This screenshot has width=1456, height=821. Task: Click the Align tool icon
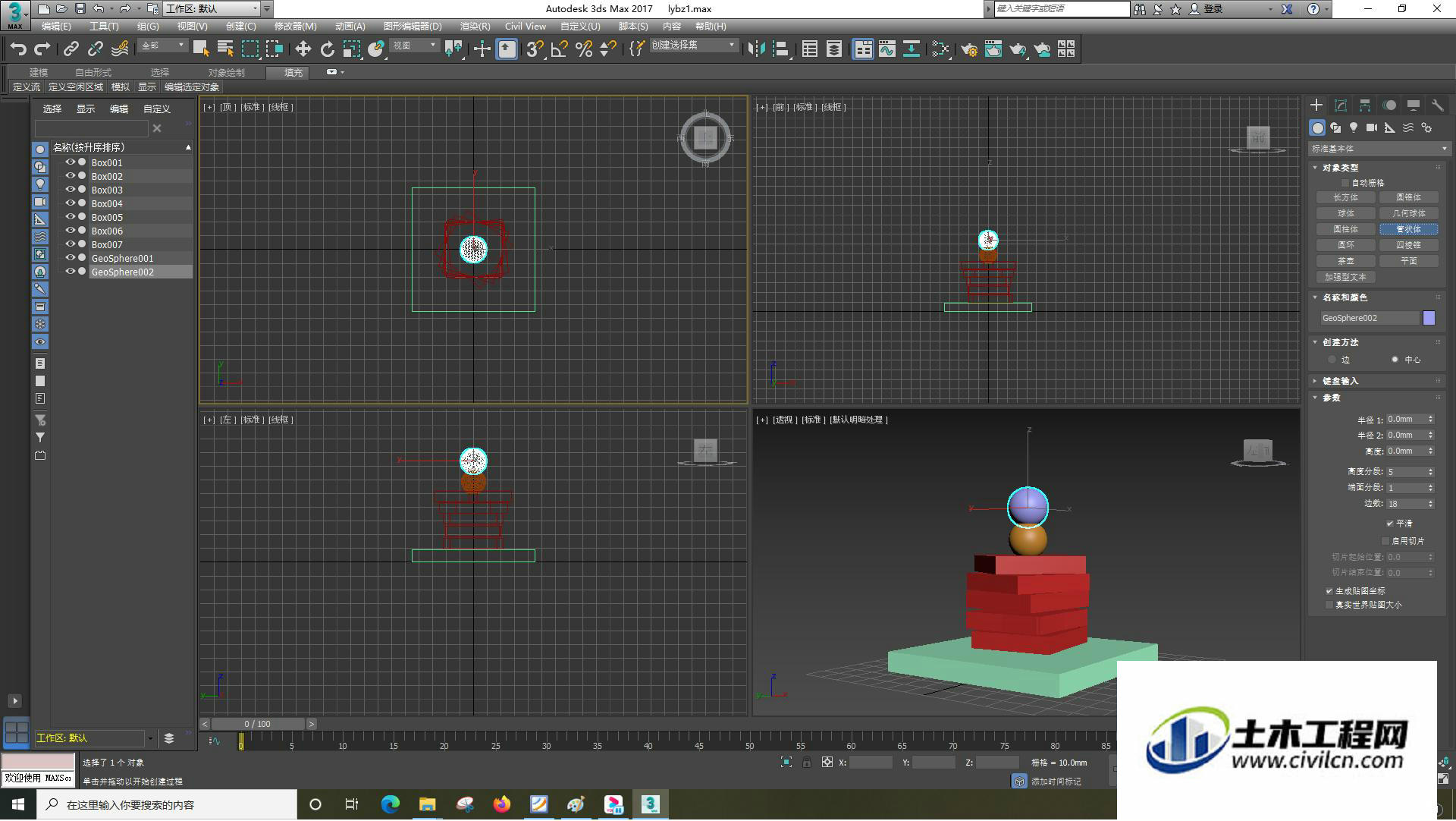tap(780, 49)
